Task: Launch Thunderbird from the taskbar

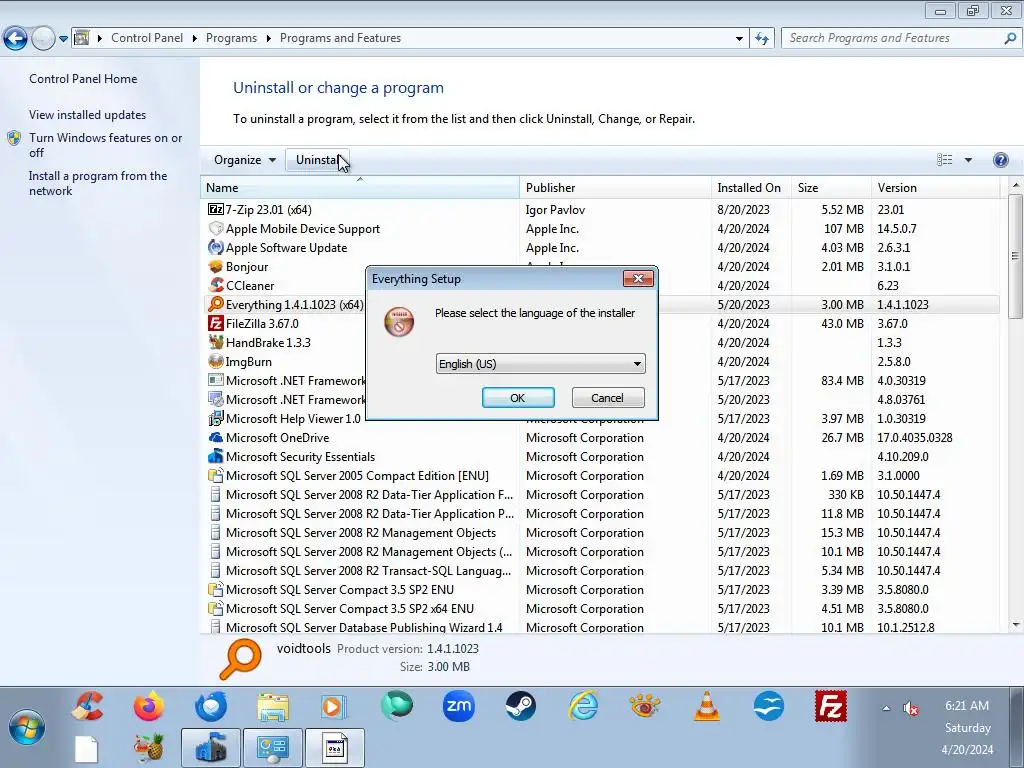Action: [x=210, y=706]
